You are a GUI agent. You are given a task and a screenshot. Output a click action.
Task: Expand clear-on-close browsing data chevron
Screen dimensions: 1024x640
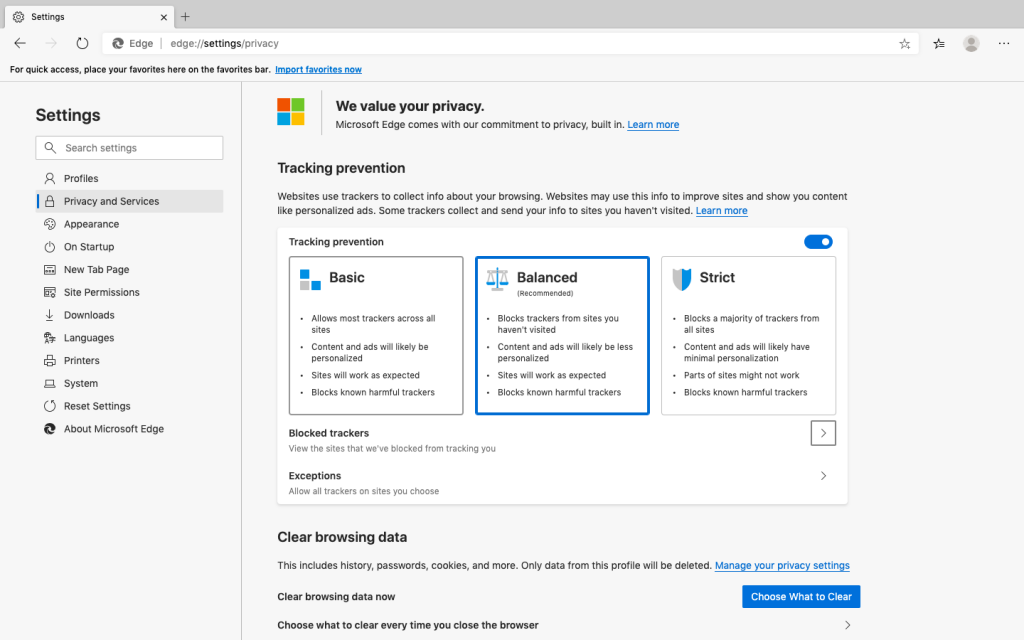click(847, 625)
